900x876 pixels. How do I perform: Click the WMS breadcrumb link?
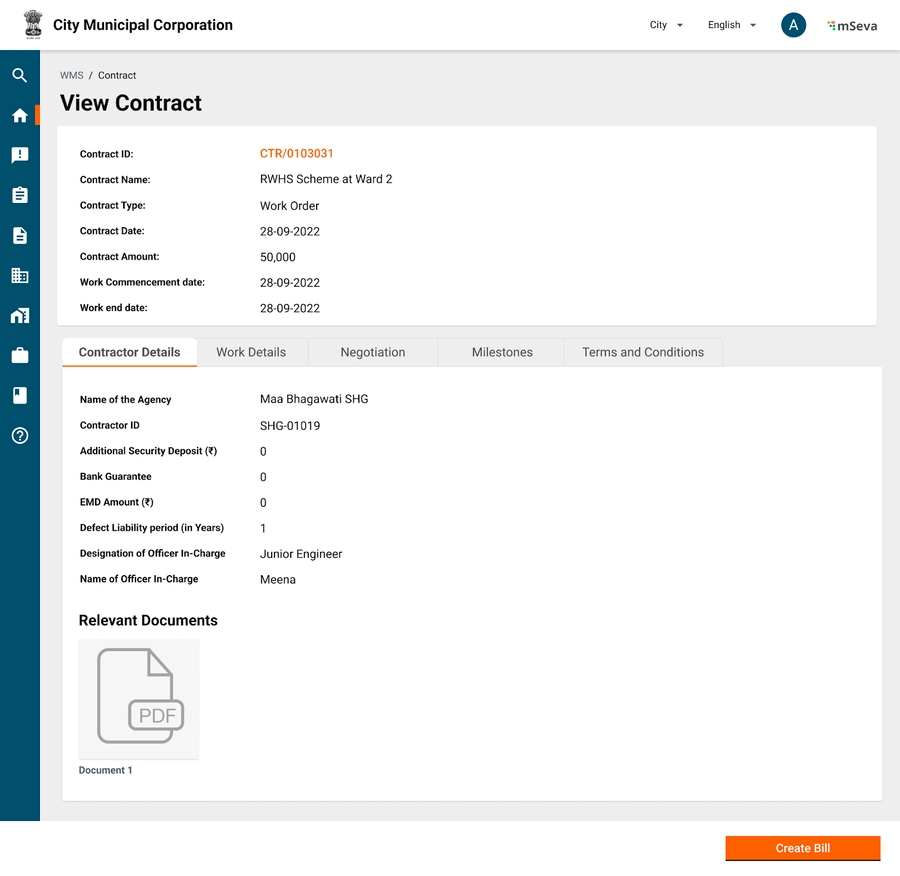71,75
